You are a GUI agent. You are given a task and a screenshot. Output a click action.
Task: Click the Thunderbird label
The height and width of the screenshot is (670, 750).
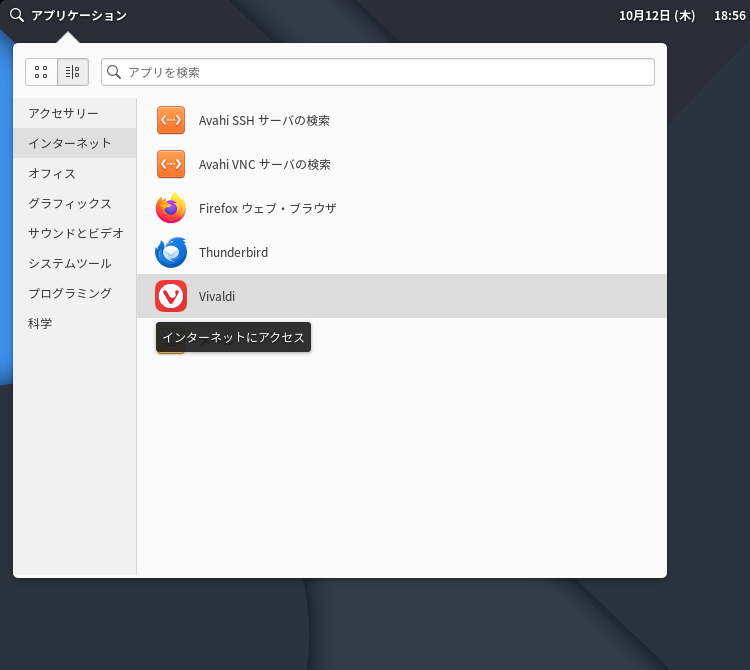click(233, 252)
